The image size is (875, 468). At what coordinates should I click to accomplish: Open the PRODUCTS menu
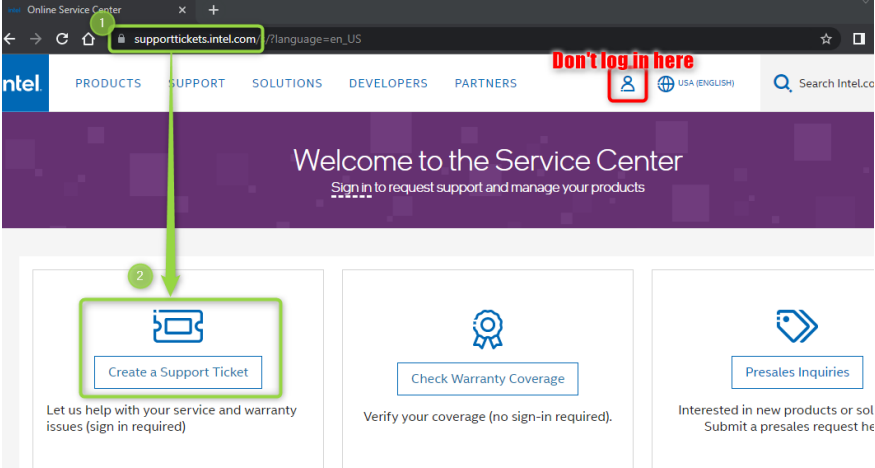coord(108,83)
